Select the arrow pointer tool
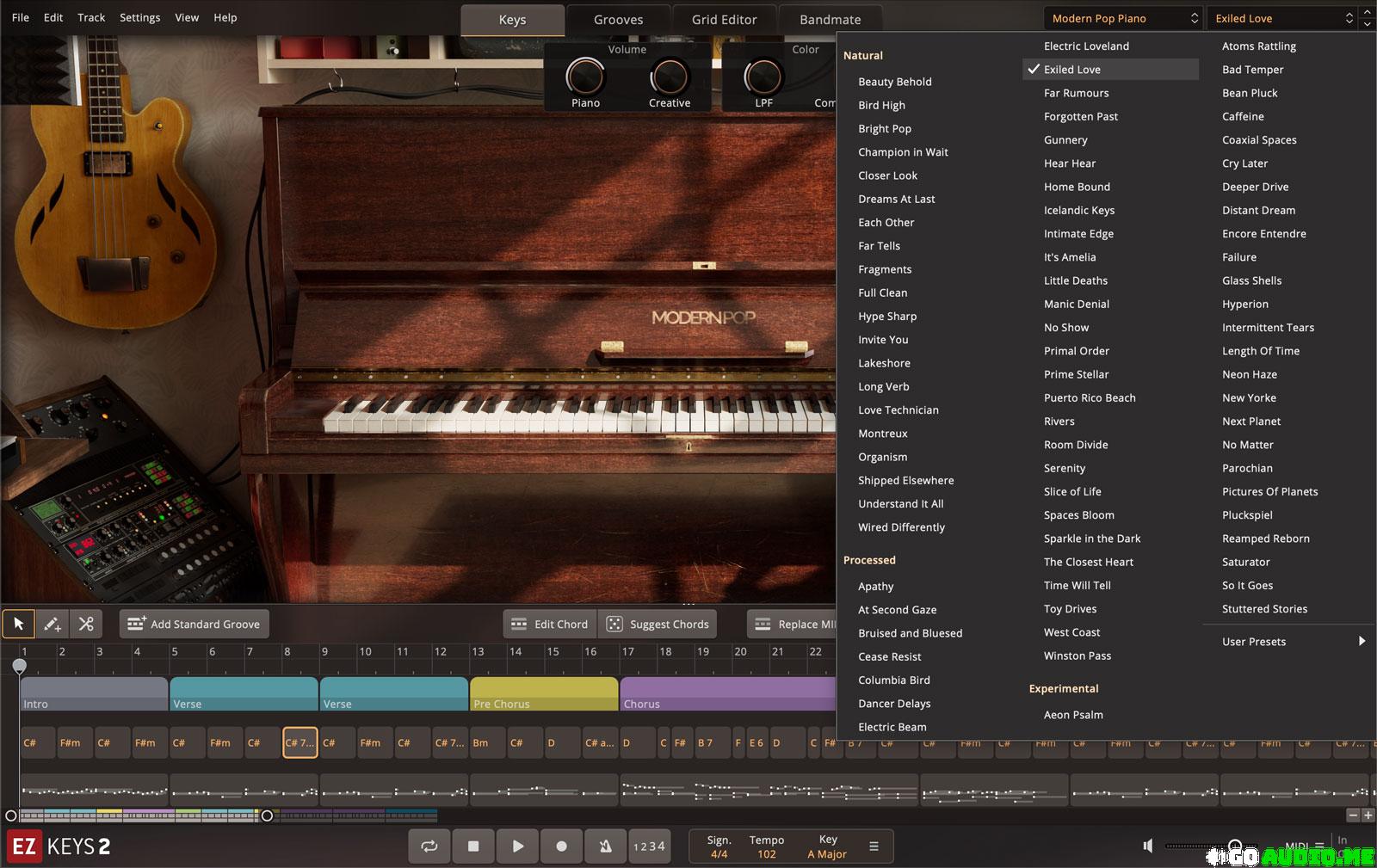The image size is (1377, 868). tap(19, 624)
